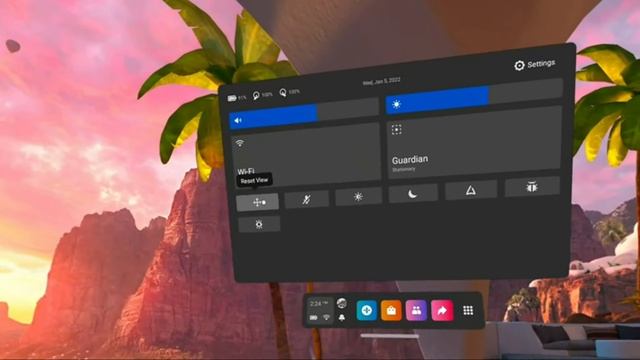
Task: Open the App Library grid icon
Action: tap(468, 311)
